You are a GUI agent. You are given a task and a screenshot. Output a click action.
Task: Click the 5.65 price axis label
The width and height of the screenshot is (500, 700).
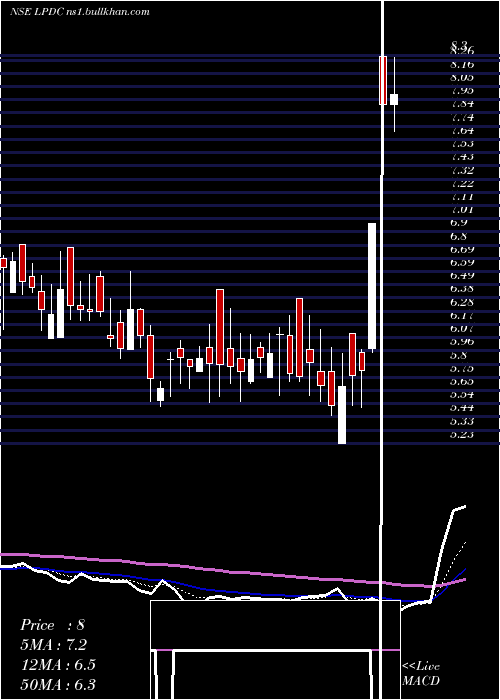pyautogui.click(x=462, y=381)
